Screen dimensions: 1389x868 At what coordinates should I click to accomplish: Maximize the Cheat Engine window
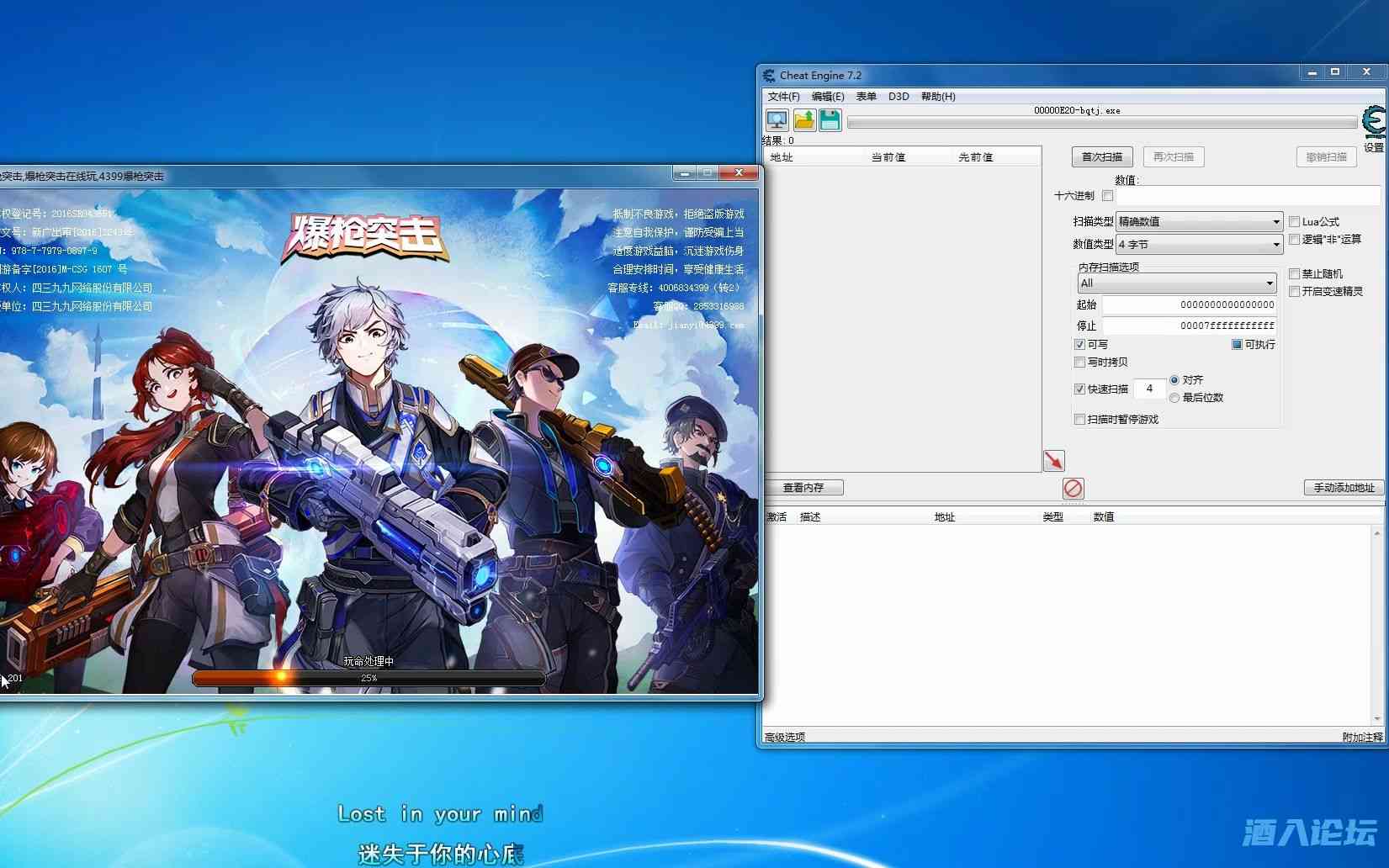click(x=1335, y=73)
